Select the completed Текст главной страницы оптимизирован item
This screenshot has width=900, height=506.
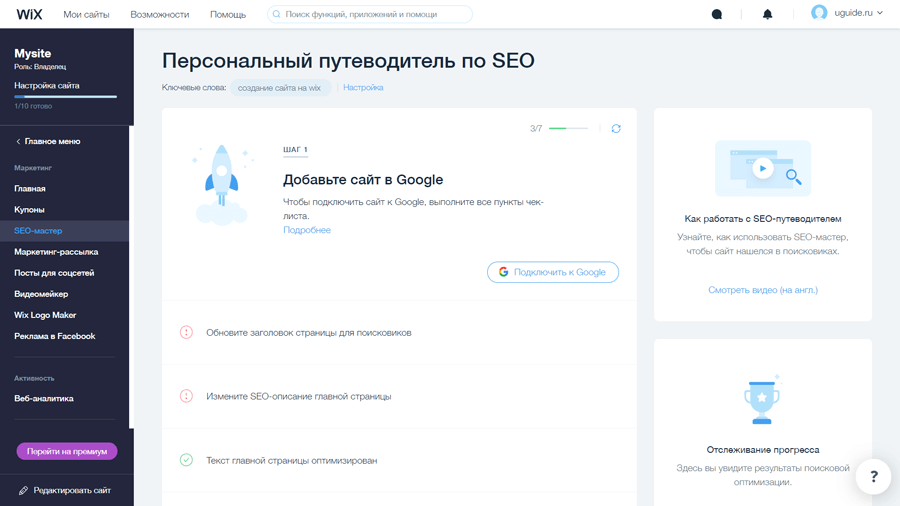[291, 461]
